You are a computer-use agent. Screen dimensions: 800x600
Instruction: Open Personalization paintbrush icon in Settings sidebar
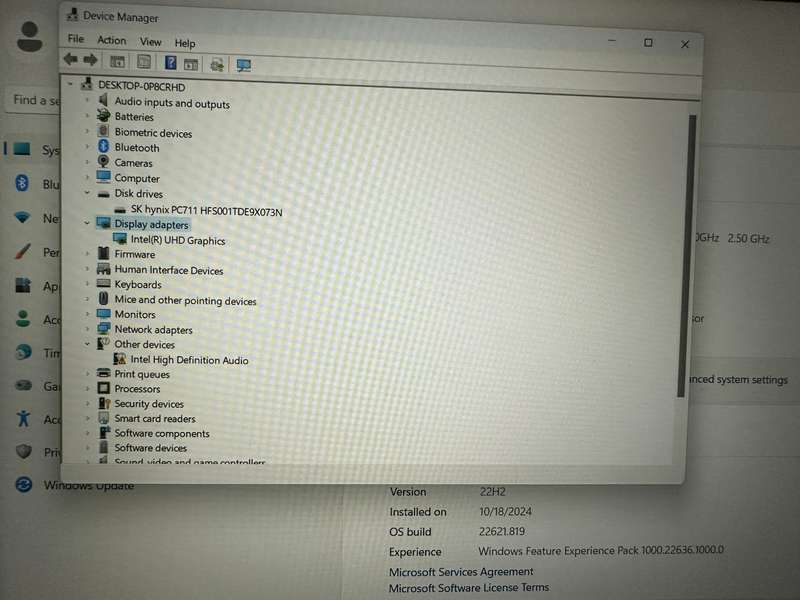[x=22, y=252]
